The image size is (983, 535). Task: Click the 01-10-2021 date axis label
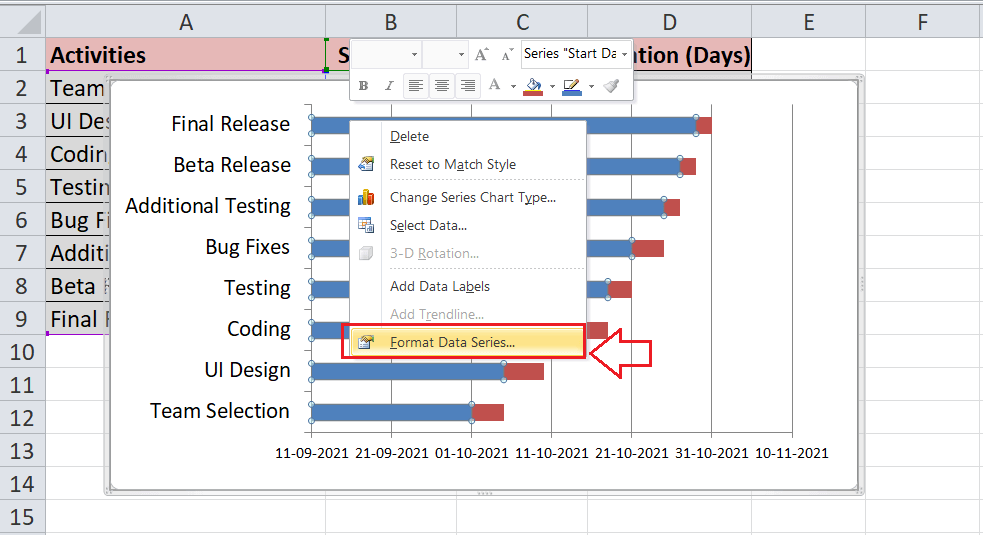tap(471, 453)
